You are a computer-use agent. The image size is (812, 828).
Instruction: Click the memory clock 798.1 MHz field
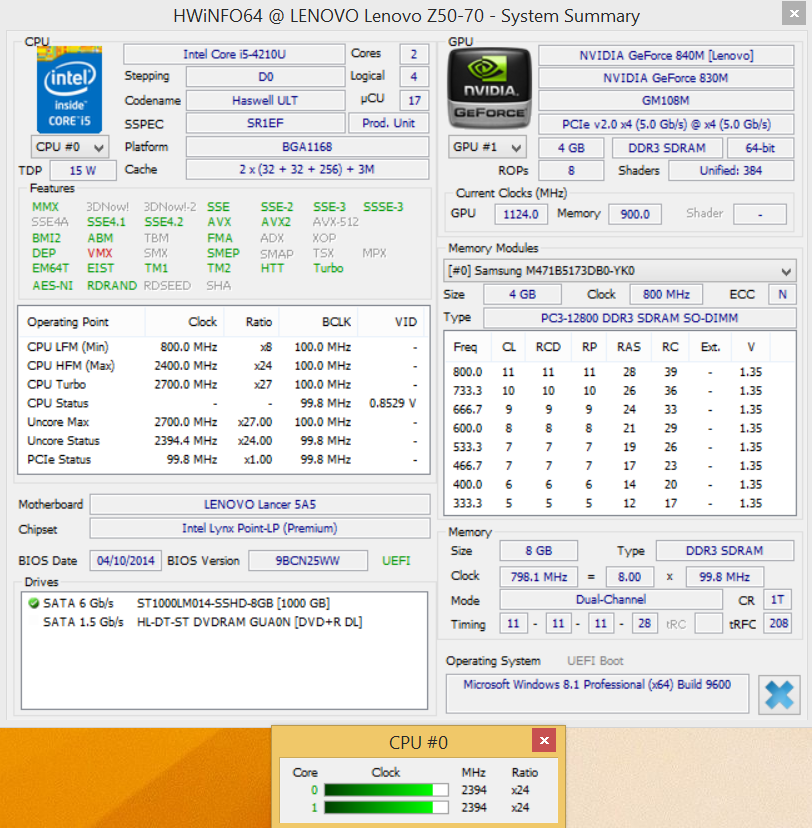click(539, 577)
